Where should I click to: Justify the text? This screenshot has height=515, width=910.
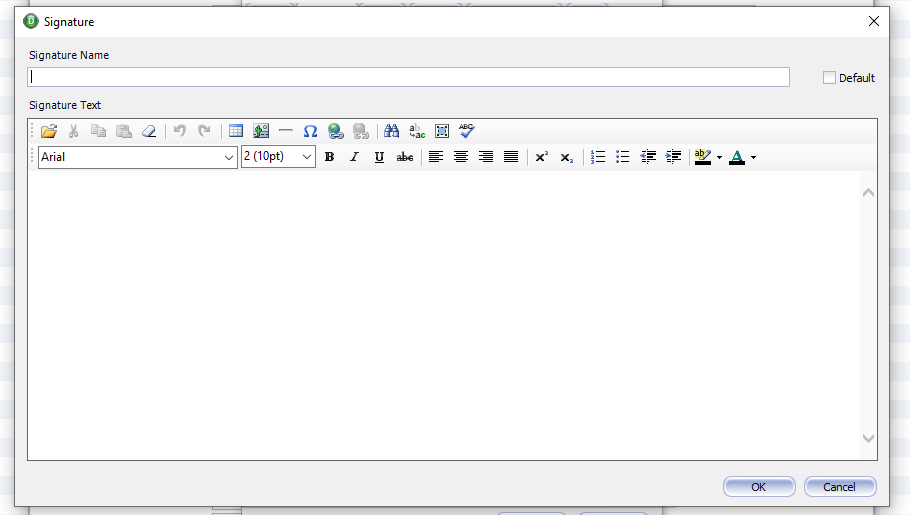click(511, 157)
